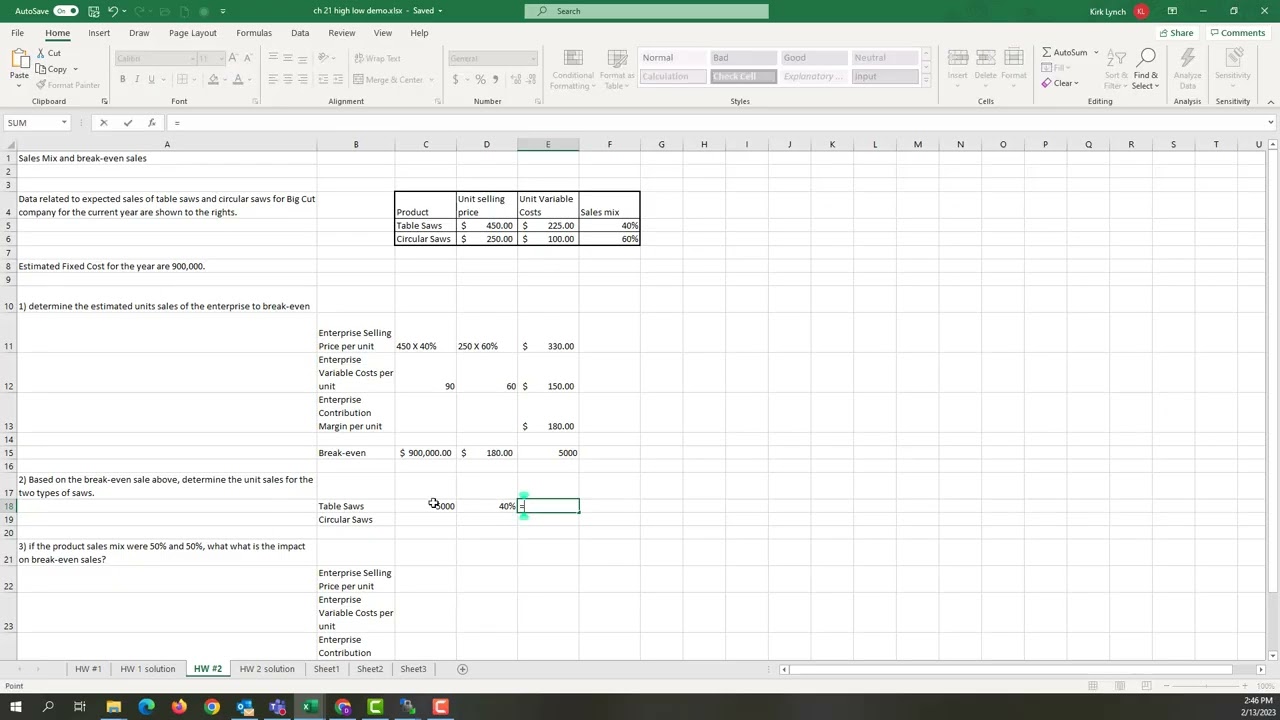This screenshot has height=720, width=1280.
Task: Open the General number format dropdown
Action: [x=532, y=59]
